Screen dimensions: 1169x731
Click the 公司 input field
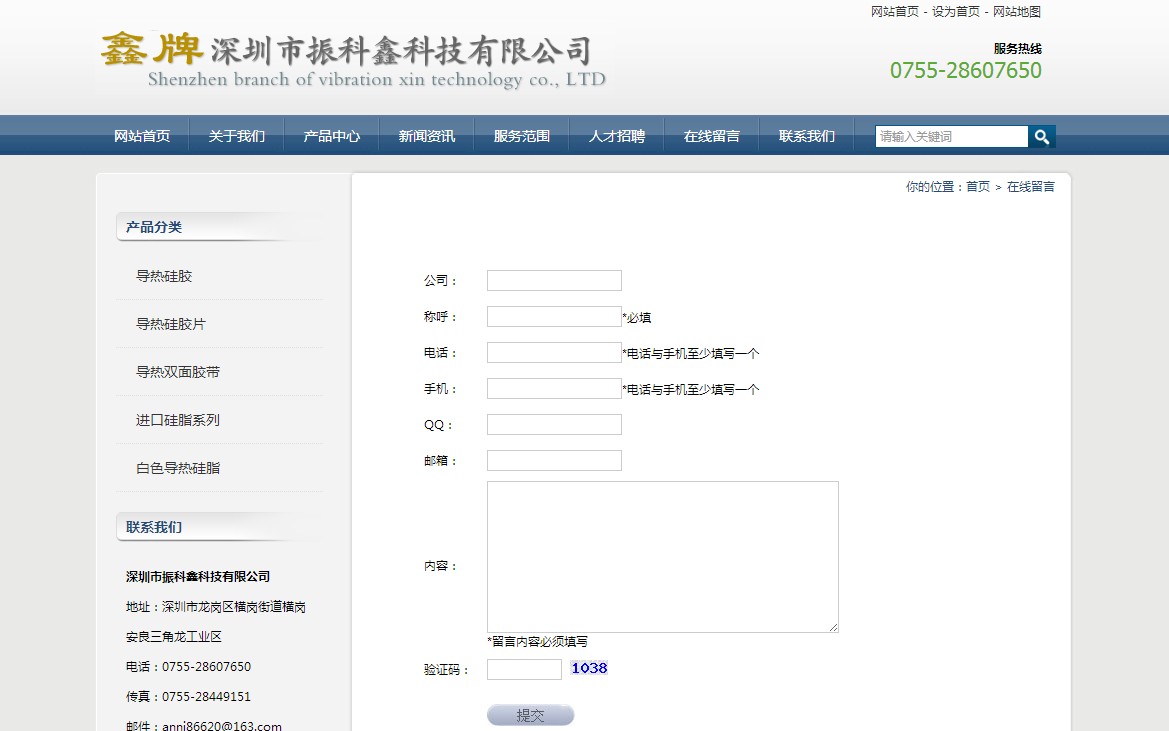(x=554, y=281)
